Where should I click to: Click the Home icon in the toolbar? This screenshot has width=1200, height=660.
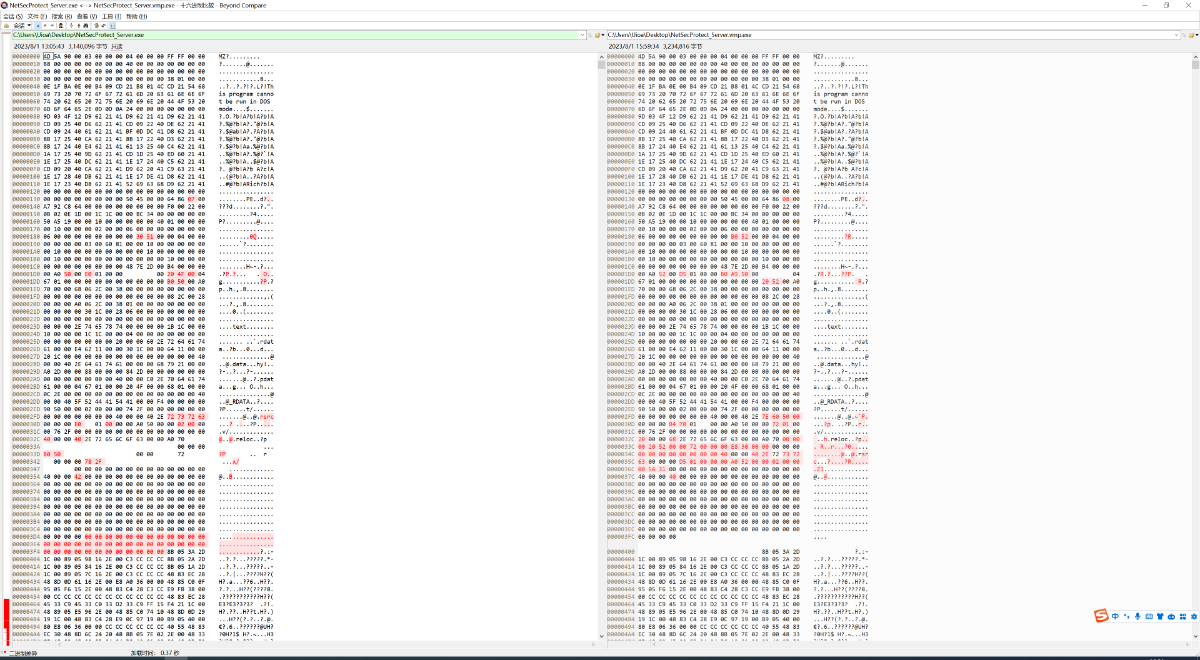coord(6,26)
